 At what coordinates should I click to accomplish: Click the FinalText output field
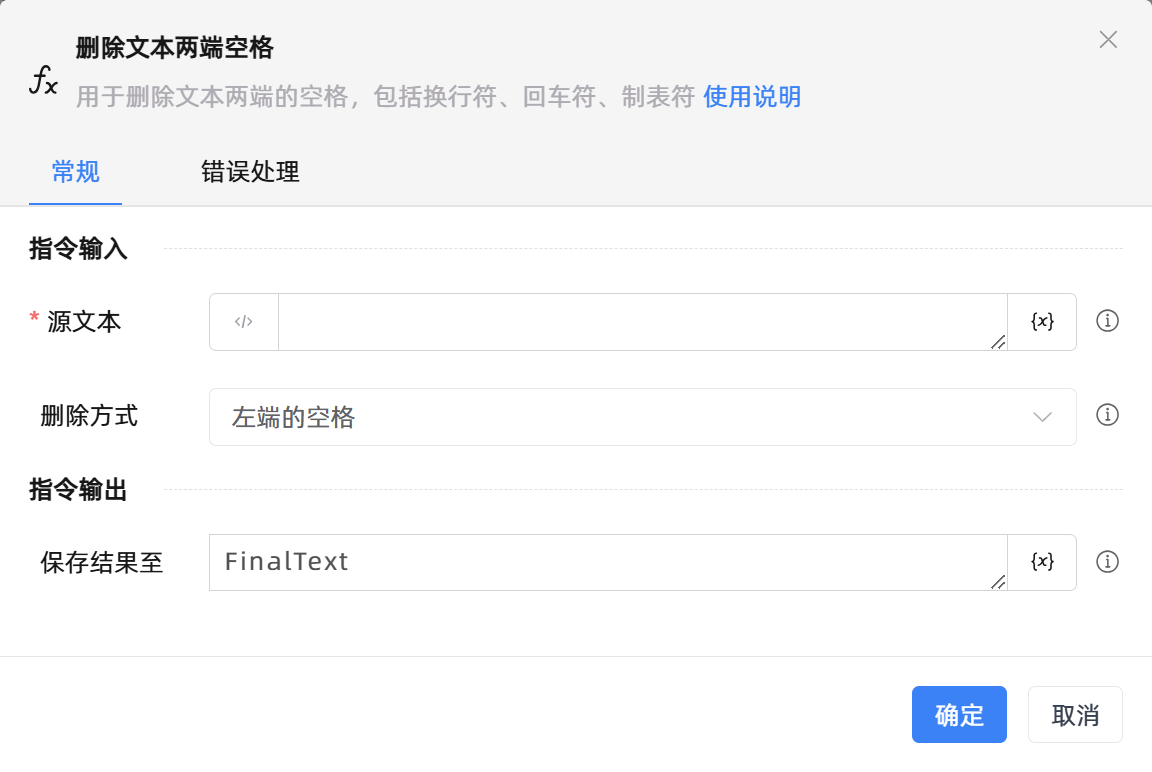coord(606,562)
